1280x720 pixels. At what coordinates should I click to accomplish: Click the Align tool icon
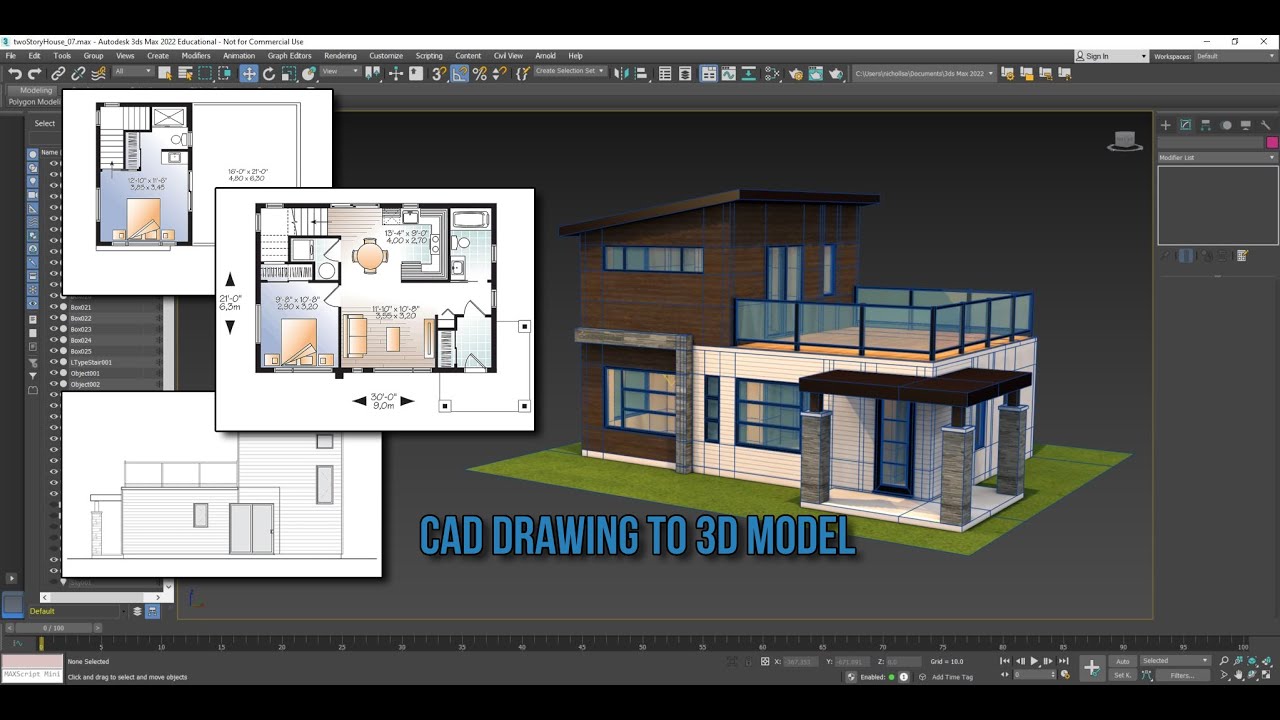pyautogui.click(x=641, y=73)
